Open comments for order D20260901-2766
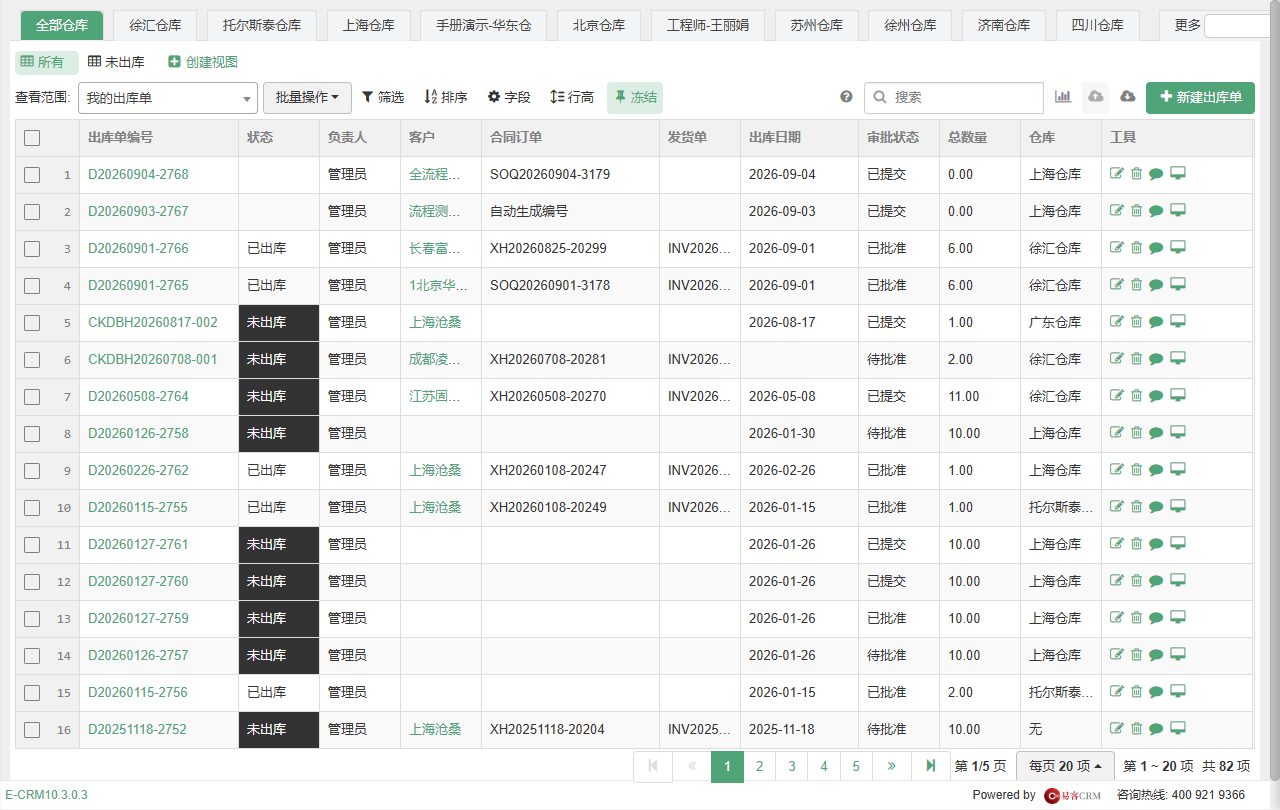1280x810 pixels. tap(1156, 248)
